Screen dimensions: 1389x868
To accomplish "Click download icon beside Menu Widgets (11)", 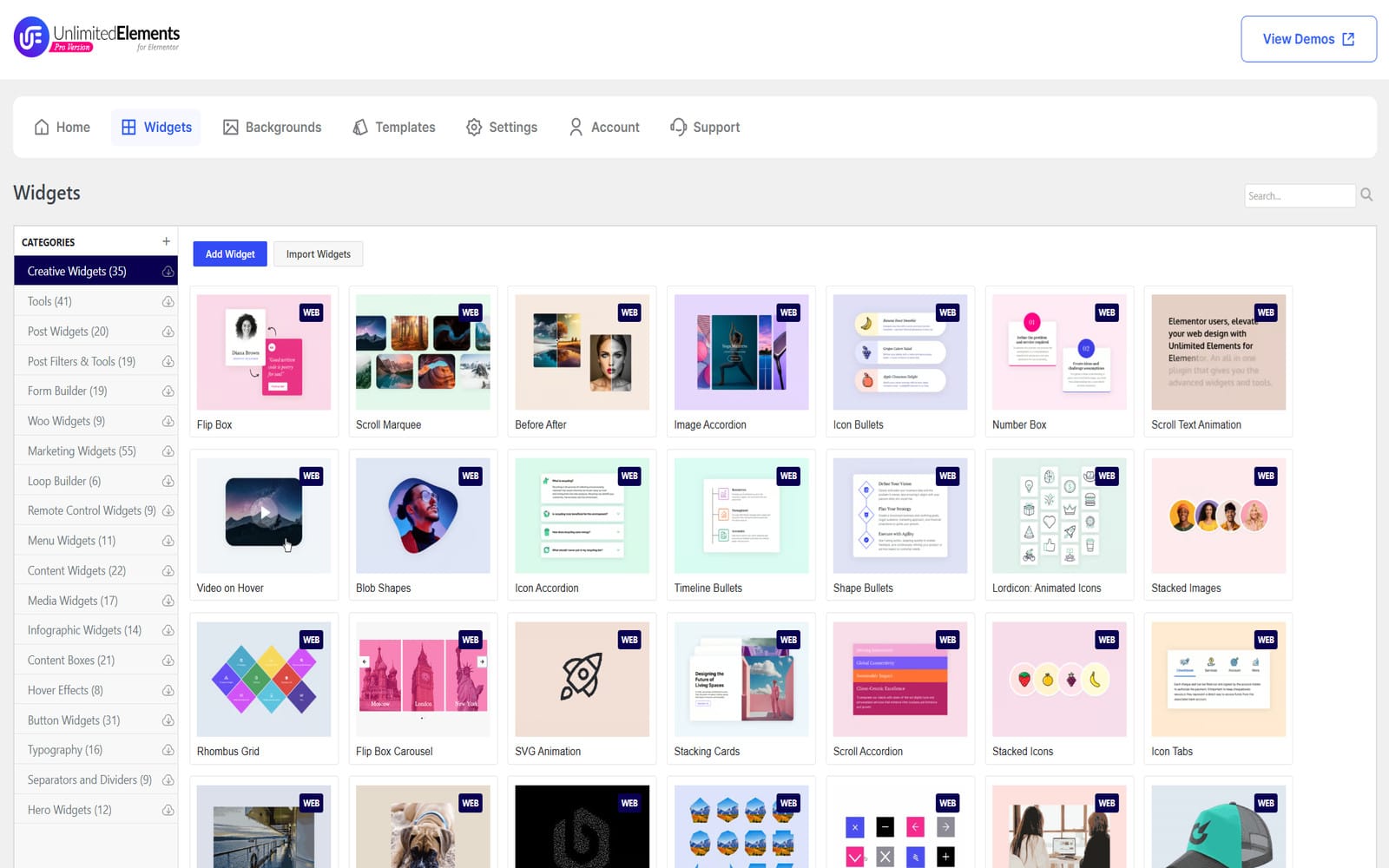I will 168,541.
